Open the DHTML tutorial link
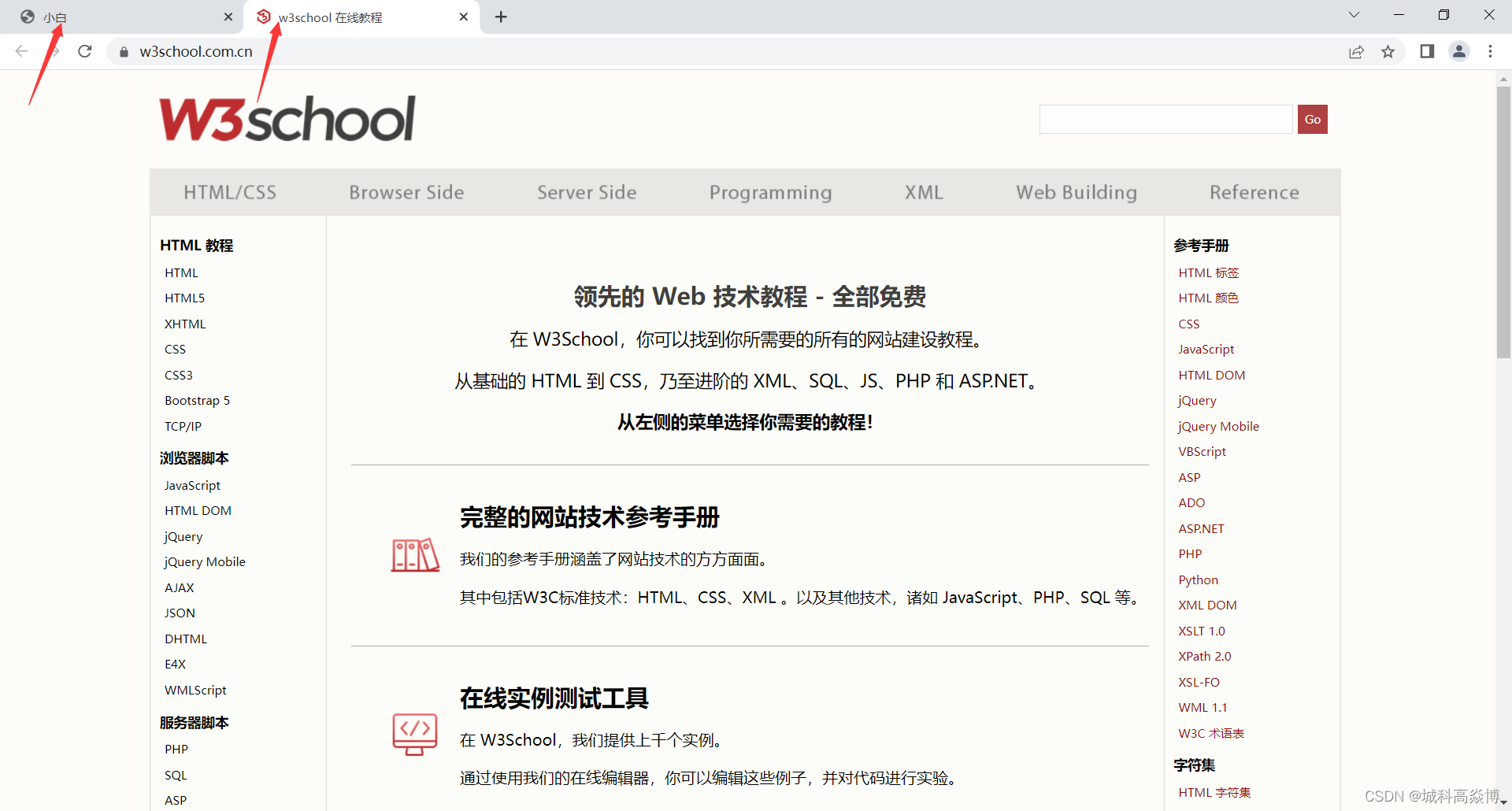Screen dimensions: 1512x811 [x=186, y=639]
